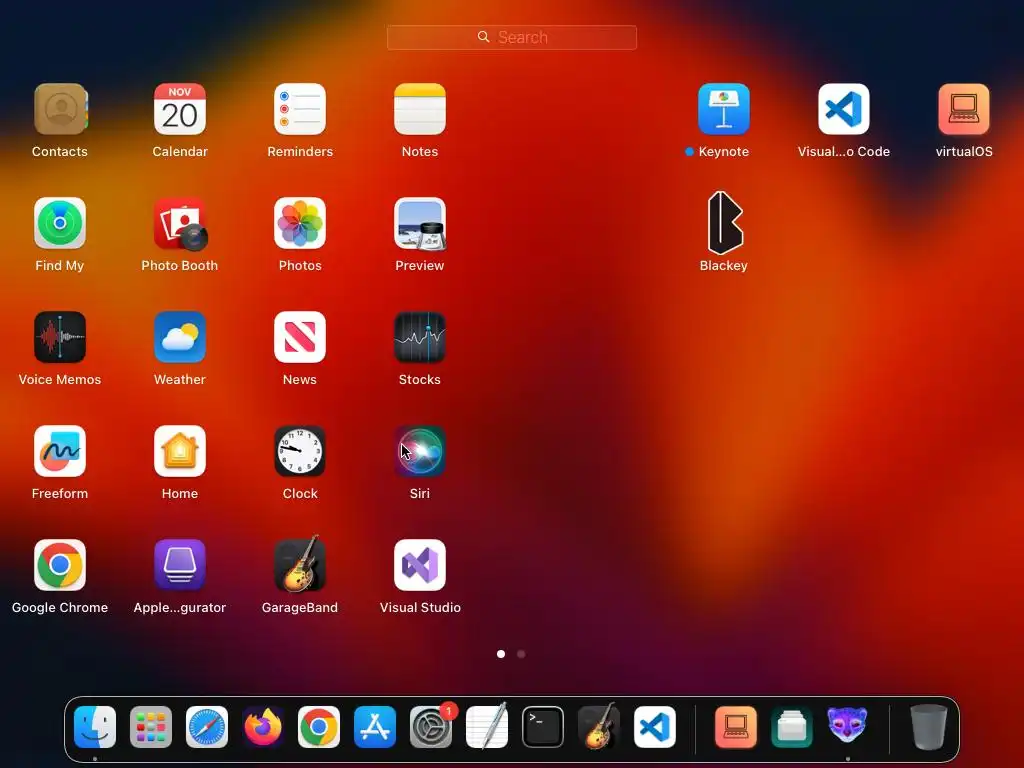Open the Stocks app
The width and height of the screenshot is (1024, 768).
[420, 337]
